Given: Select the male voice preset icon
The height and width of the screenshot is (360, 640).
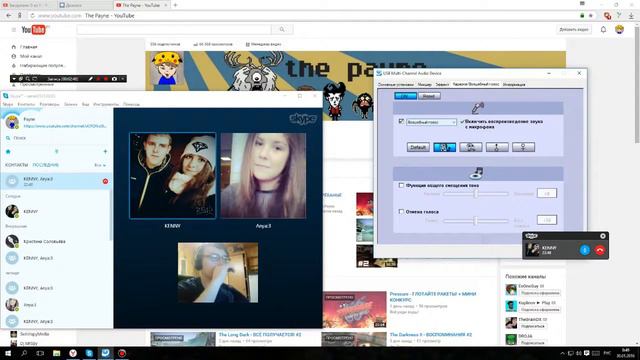Looking at the screenshot, I should coord(497,147).
